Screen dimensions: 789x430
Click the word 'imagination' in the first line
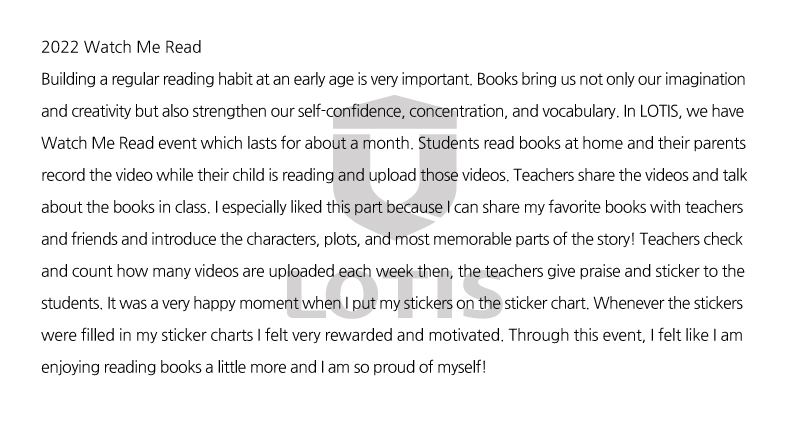click(x=704, y=79)
